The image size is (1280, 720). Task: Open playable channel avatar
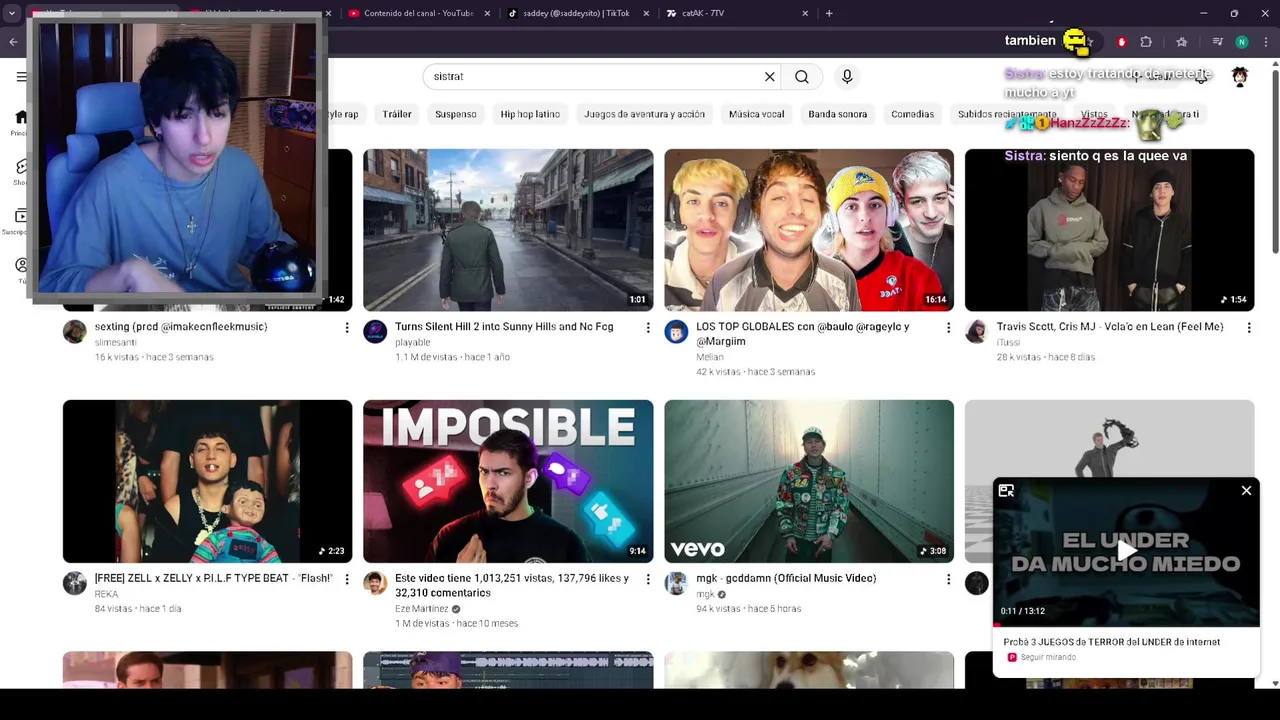[375, 332]
